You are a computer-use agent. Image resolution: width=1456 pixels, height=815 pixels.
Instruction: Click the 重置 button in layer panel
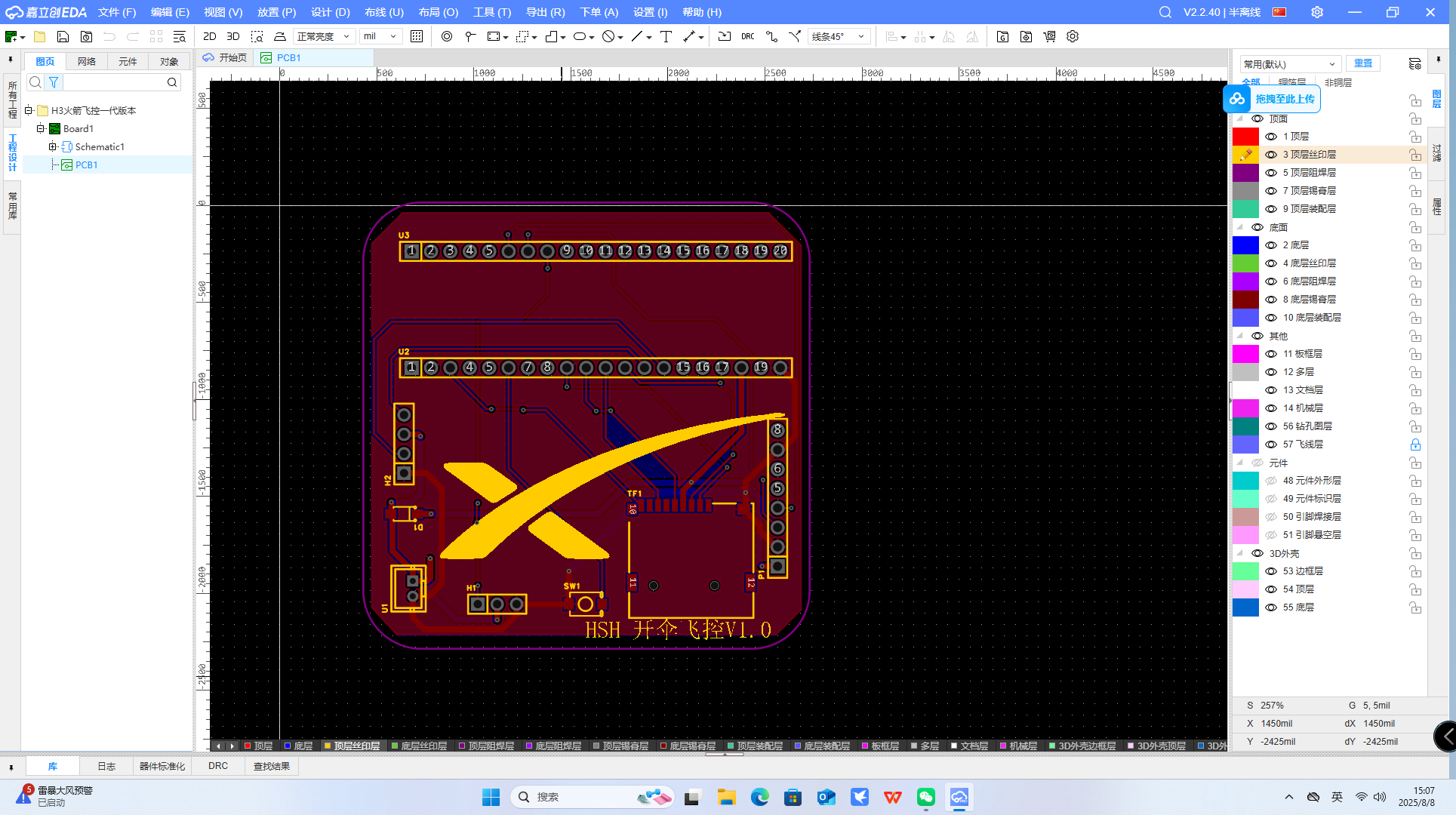point(1362,63)
